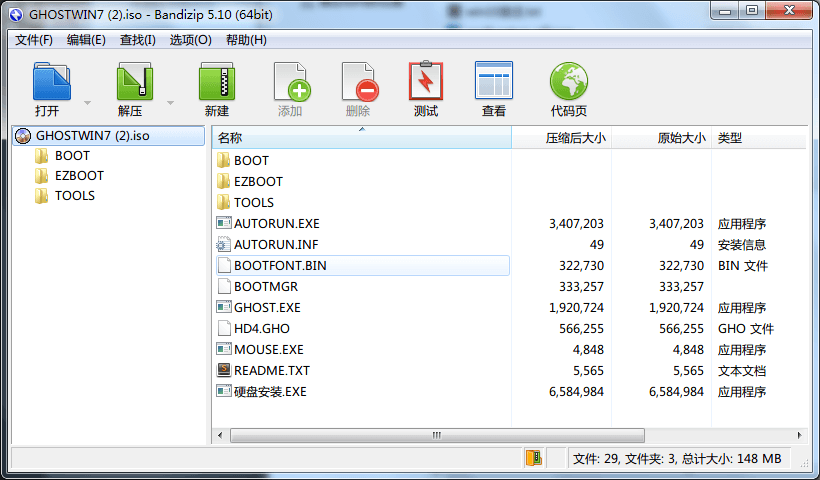Screen dimensions: 820x480
Task: Click the 新建 (New archive) icon
Action: coord(216,82)
